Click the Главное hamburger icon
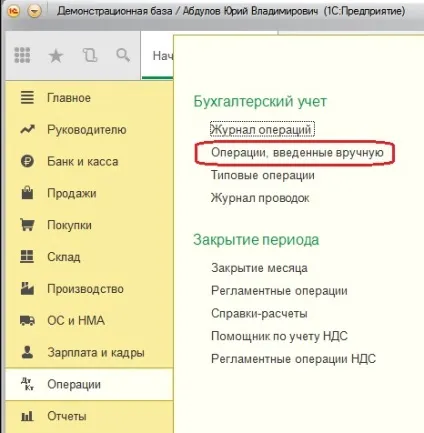This screenshot has height=433, width=424. pyautogui.click(x=27, y=98)
